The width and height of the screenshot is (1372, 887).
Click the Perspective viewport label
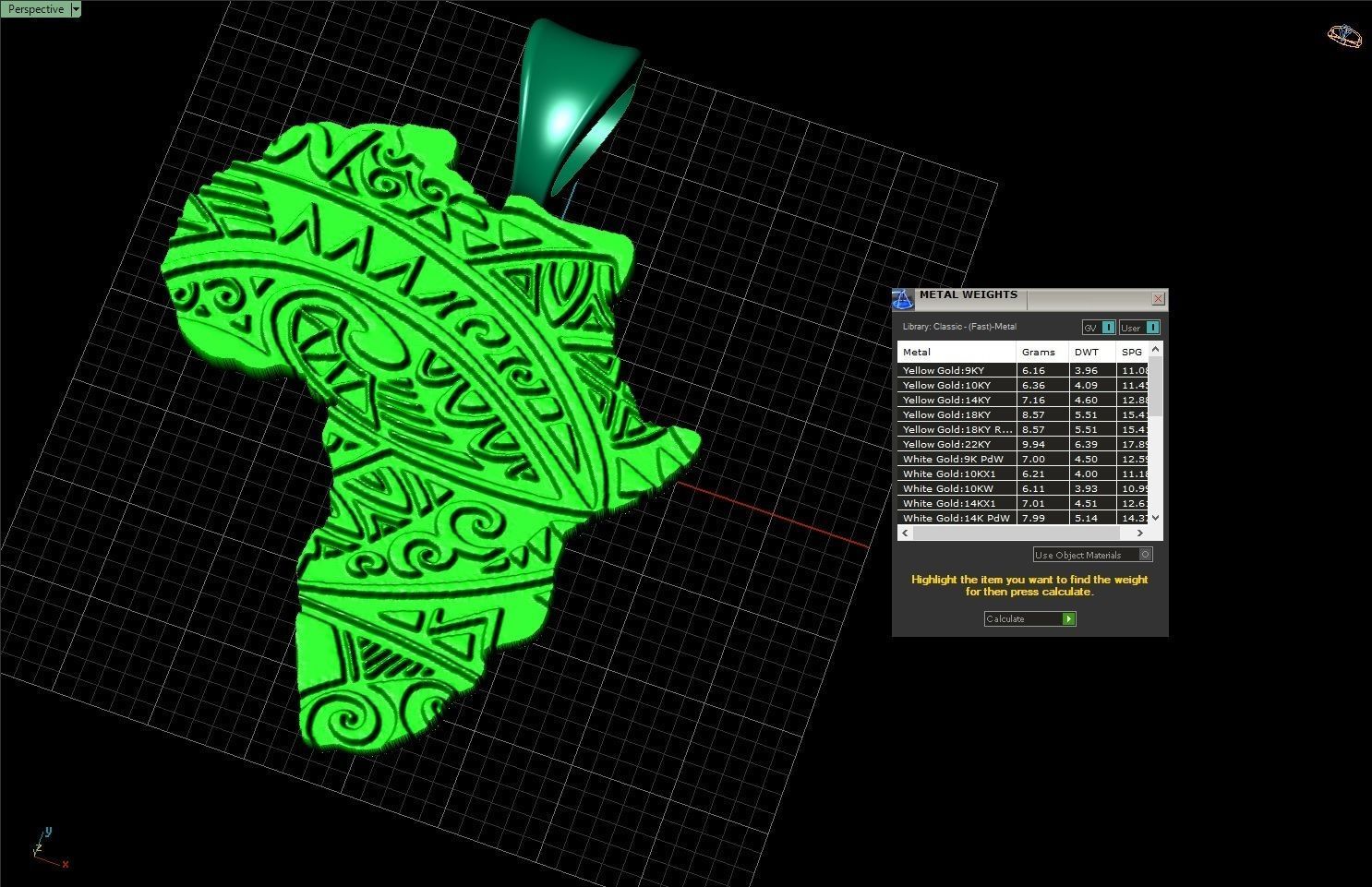coord(36,9)
